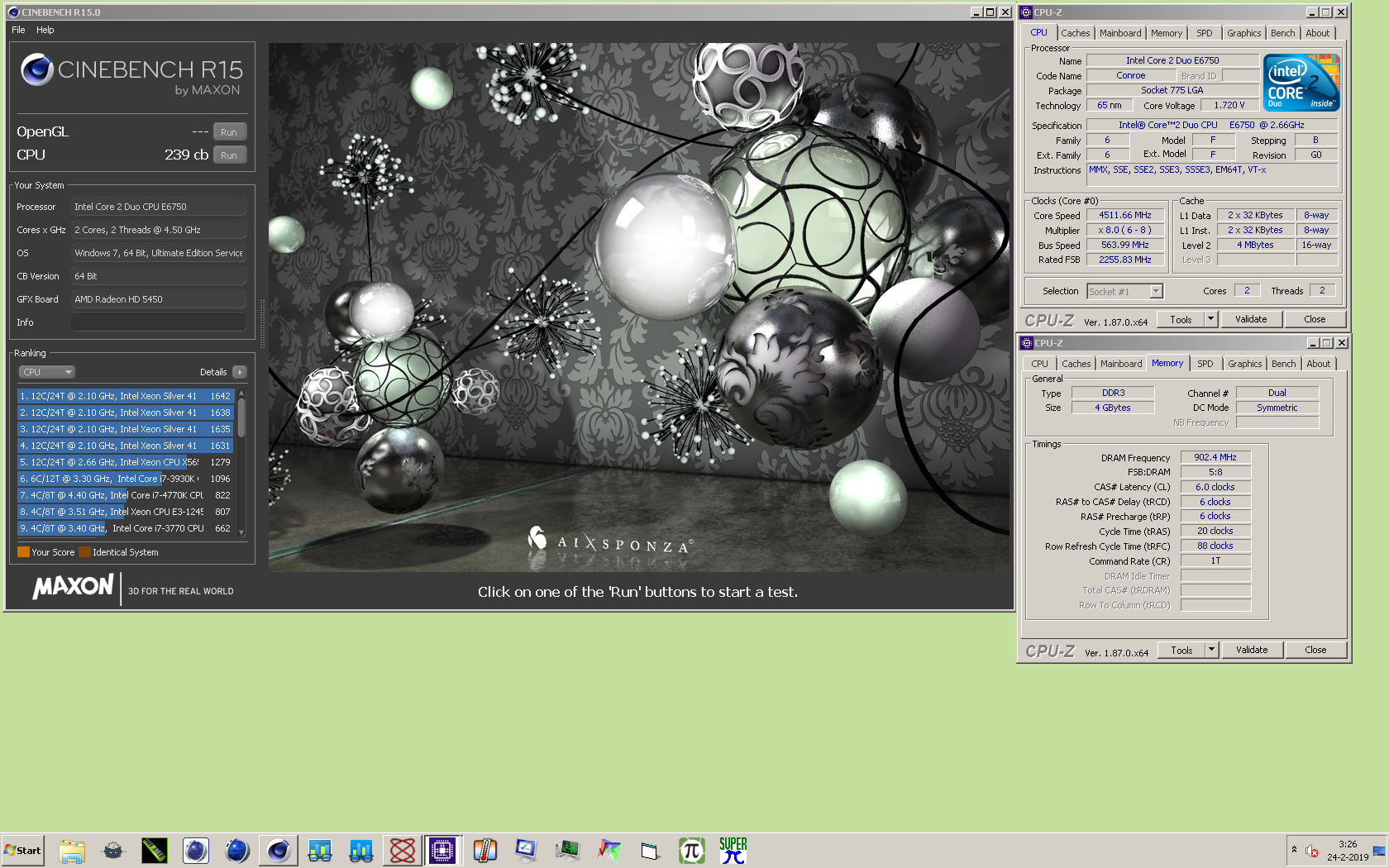Click Tools button in upper CPU-Z
Image resolution: width=1389 pixels, height=868 pixels.
click(x=1181, y=320)
